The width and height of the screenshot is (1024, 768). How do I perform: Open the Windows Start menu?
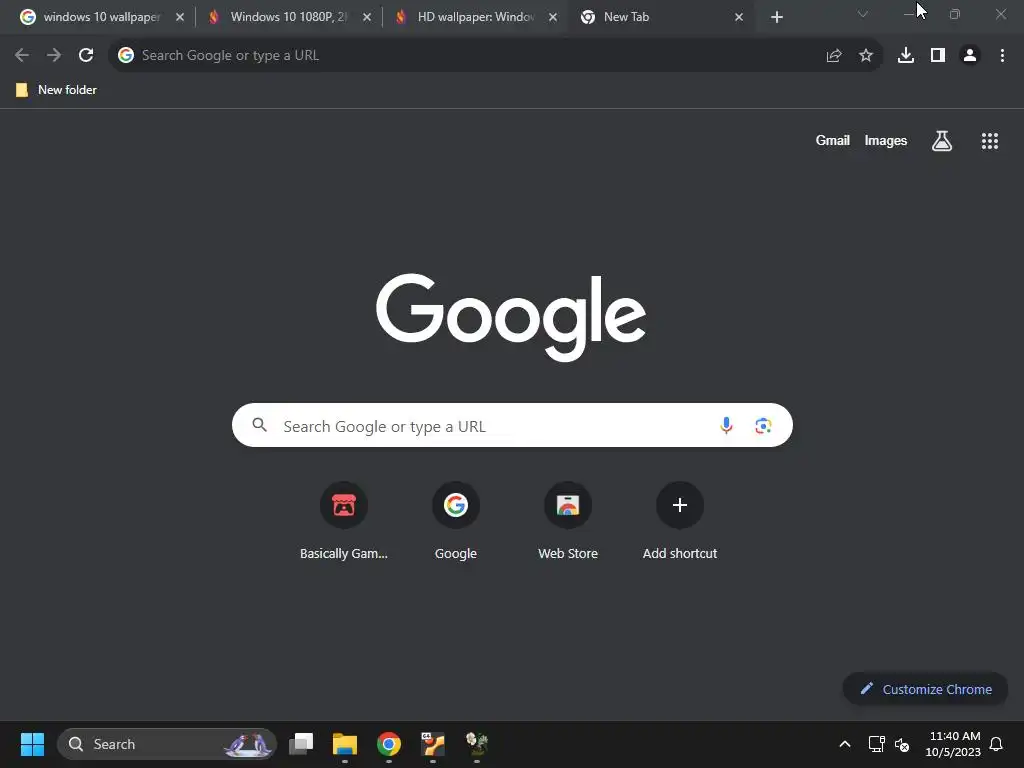[x=32, y=744]
